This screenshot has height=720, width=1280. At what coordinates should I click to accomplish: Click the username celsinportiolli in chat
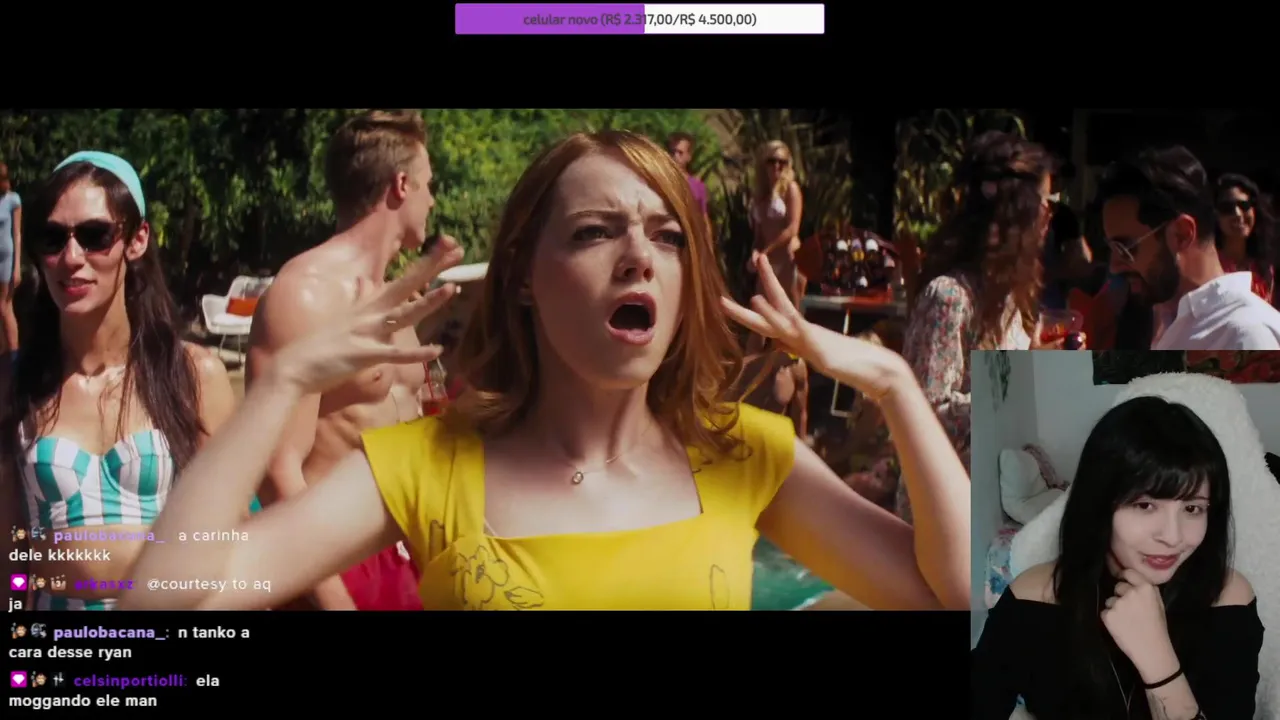tap(129, 680)
